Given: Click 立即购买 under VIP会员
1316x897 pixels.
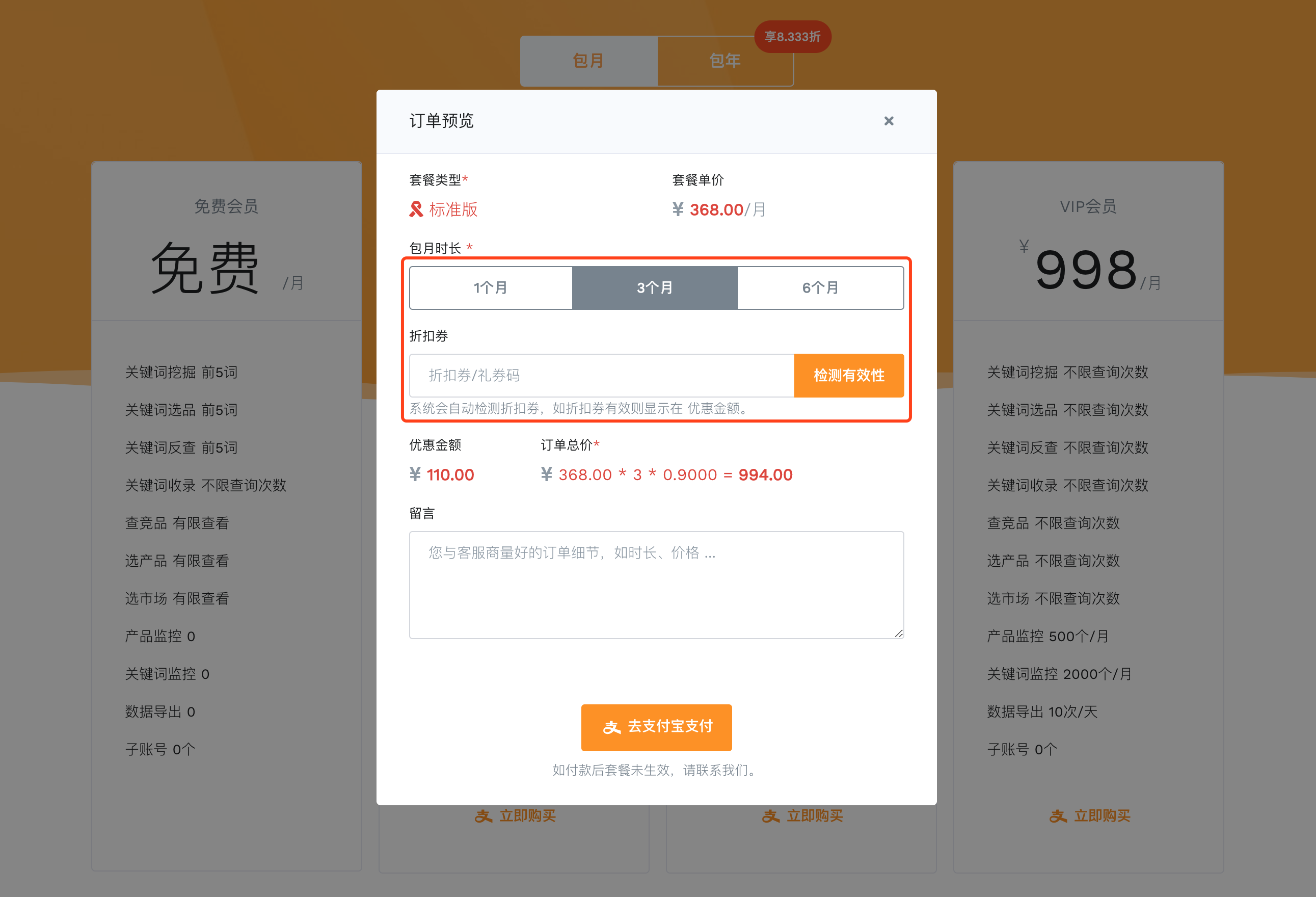Looking at the screenshot, I should pos(1090,816).
